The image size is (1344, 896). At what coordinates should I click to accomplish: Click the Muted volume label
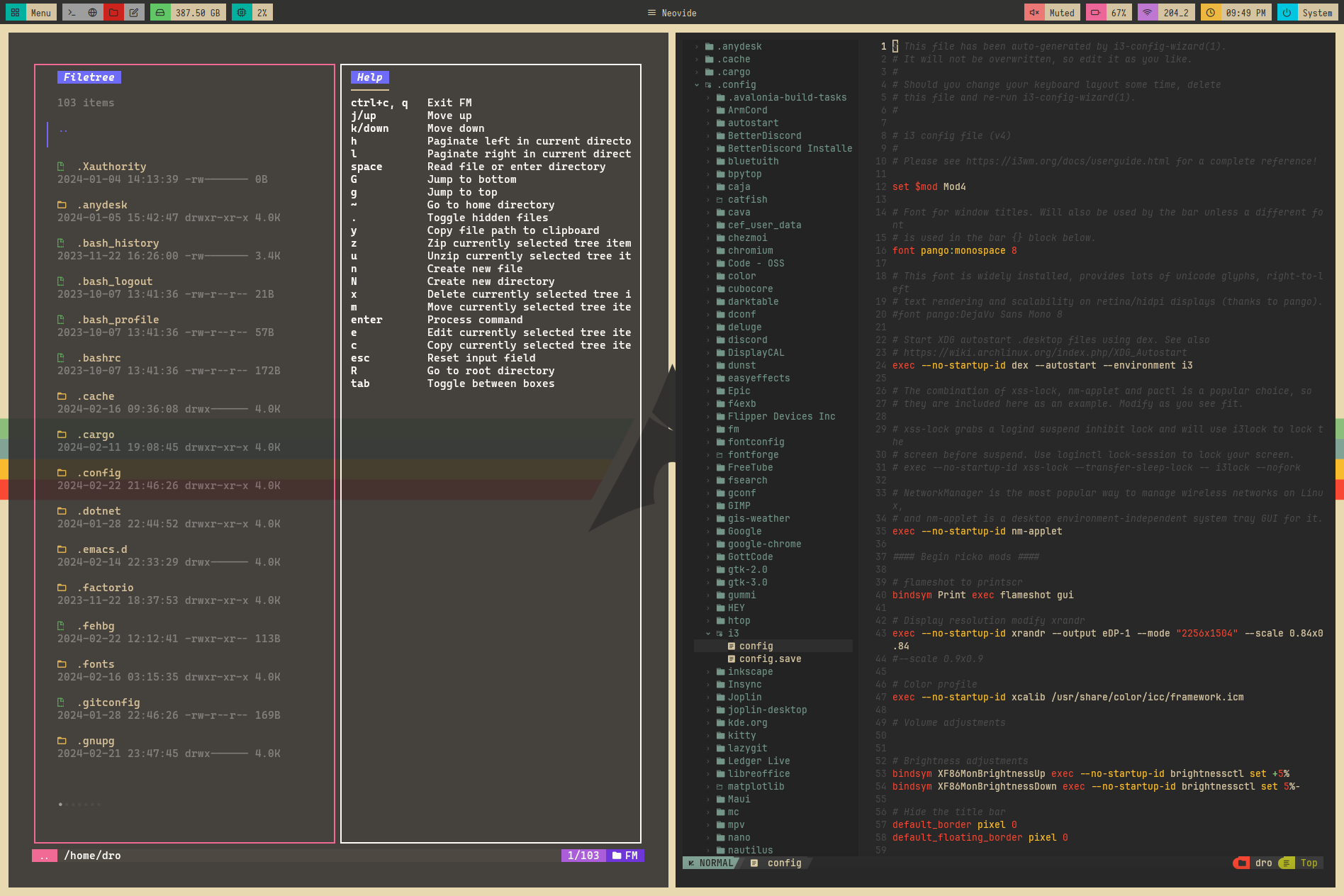pos(1062,13)
